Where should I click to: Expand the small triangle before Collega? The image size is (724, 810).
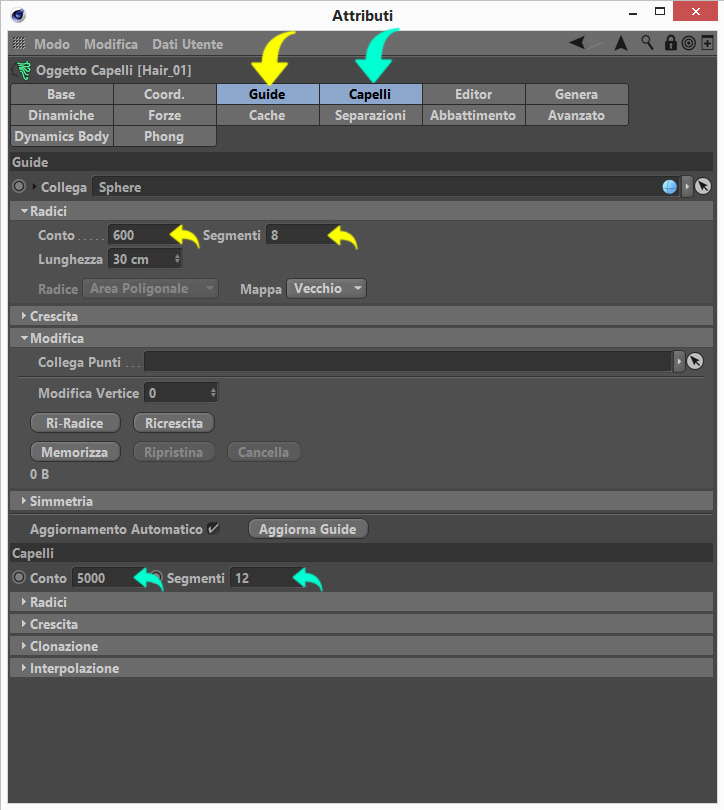(x=34, y=186)
